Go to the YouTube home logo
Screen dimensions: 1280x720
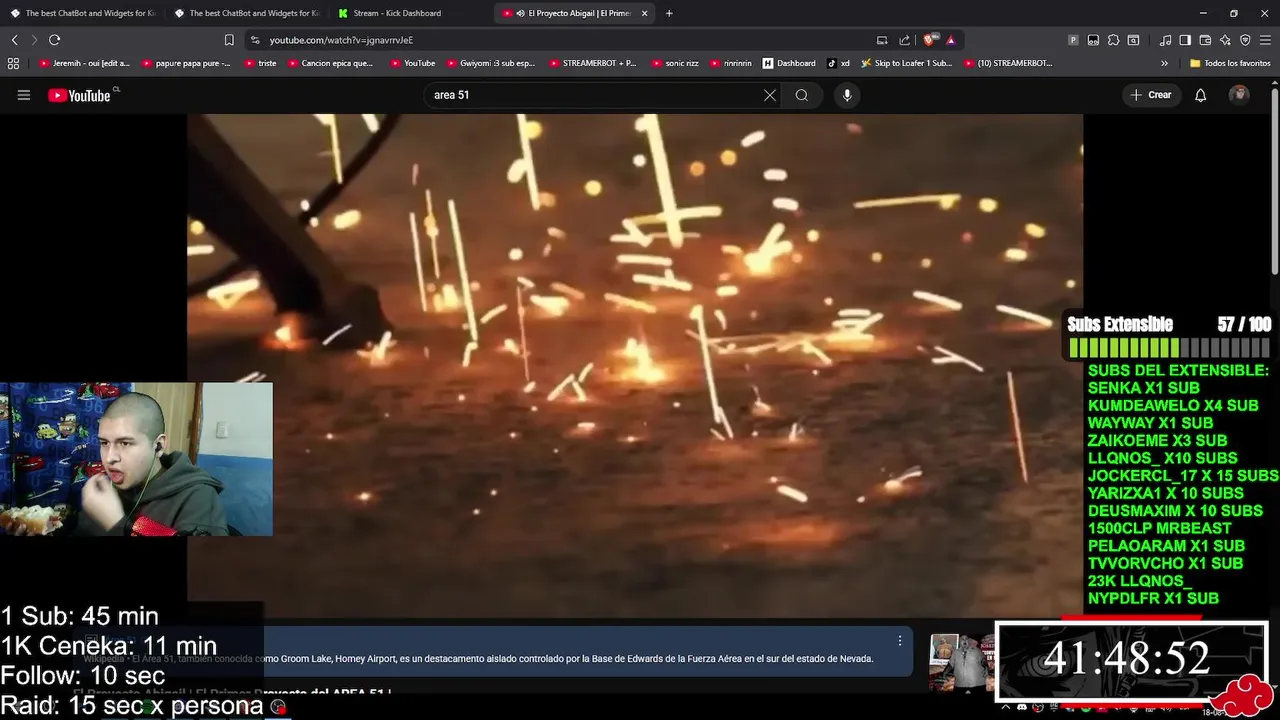coord(80,95)
